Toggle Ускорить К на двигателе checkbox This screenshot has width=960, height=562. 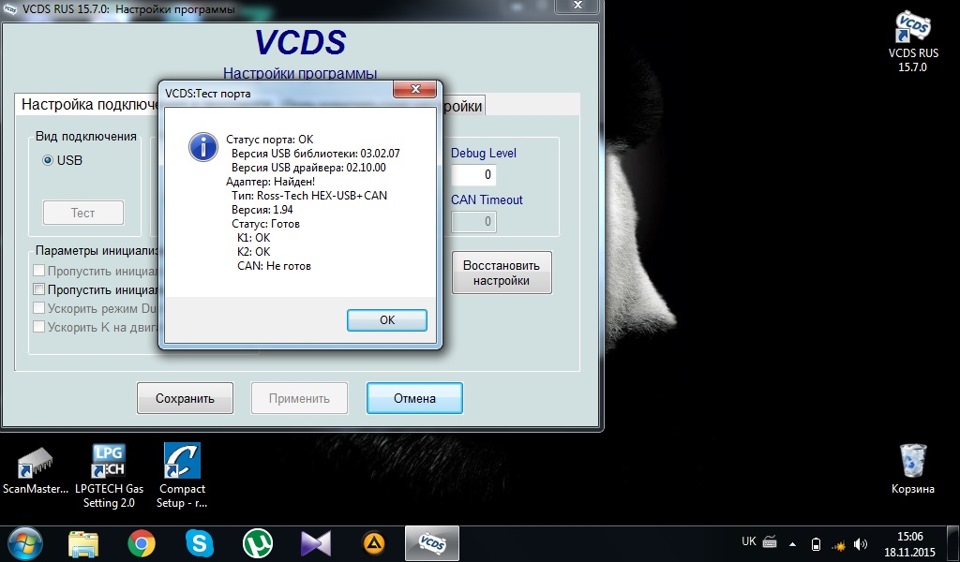pyautogui.click(x=39, y=327)
